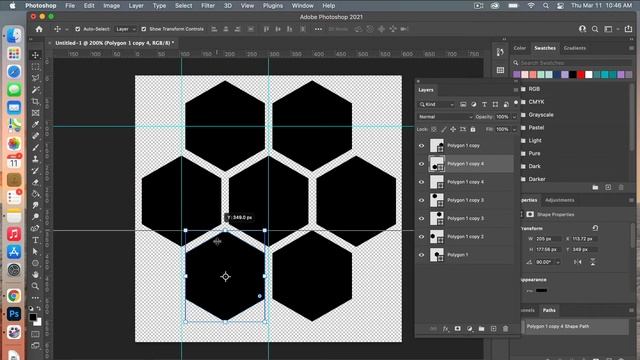Screen dimensions: 640x360
Task: Select the Eyedropper tool
Action: tap(36, 124)
